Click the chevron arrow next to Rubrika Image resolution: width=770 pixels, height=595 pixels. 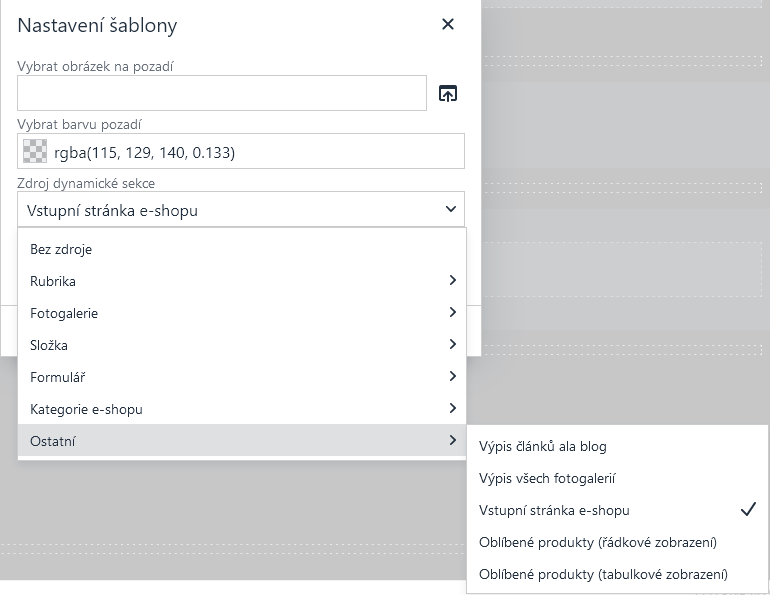point(452,281)
